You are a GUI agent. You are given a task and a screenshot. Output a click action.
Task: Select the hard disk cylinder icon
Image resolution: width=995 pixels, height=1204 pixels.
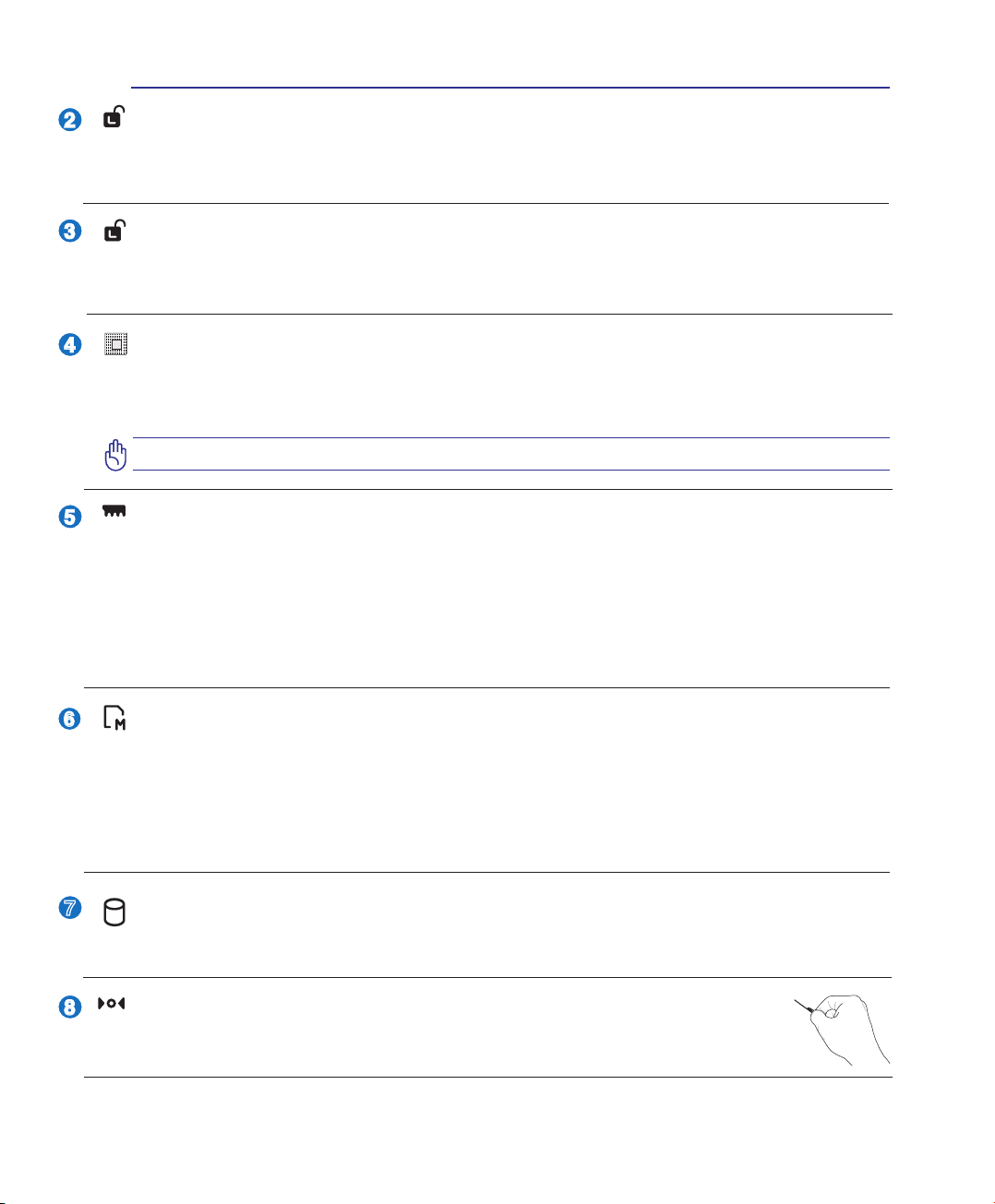click(x=114, y=912)
